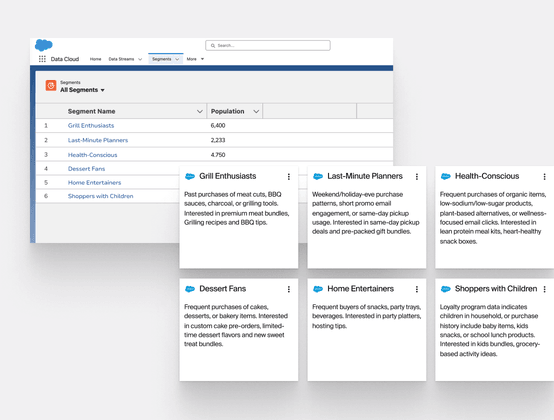
Task: Open the App Launcher grid icon
Action: [42, 59]
